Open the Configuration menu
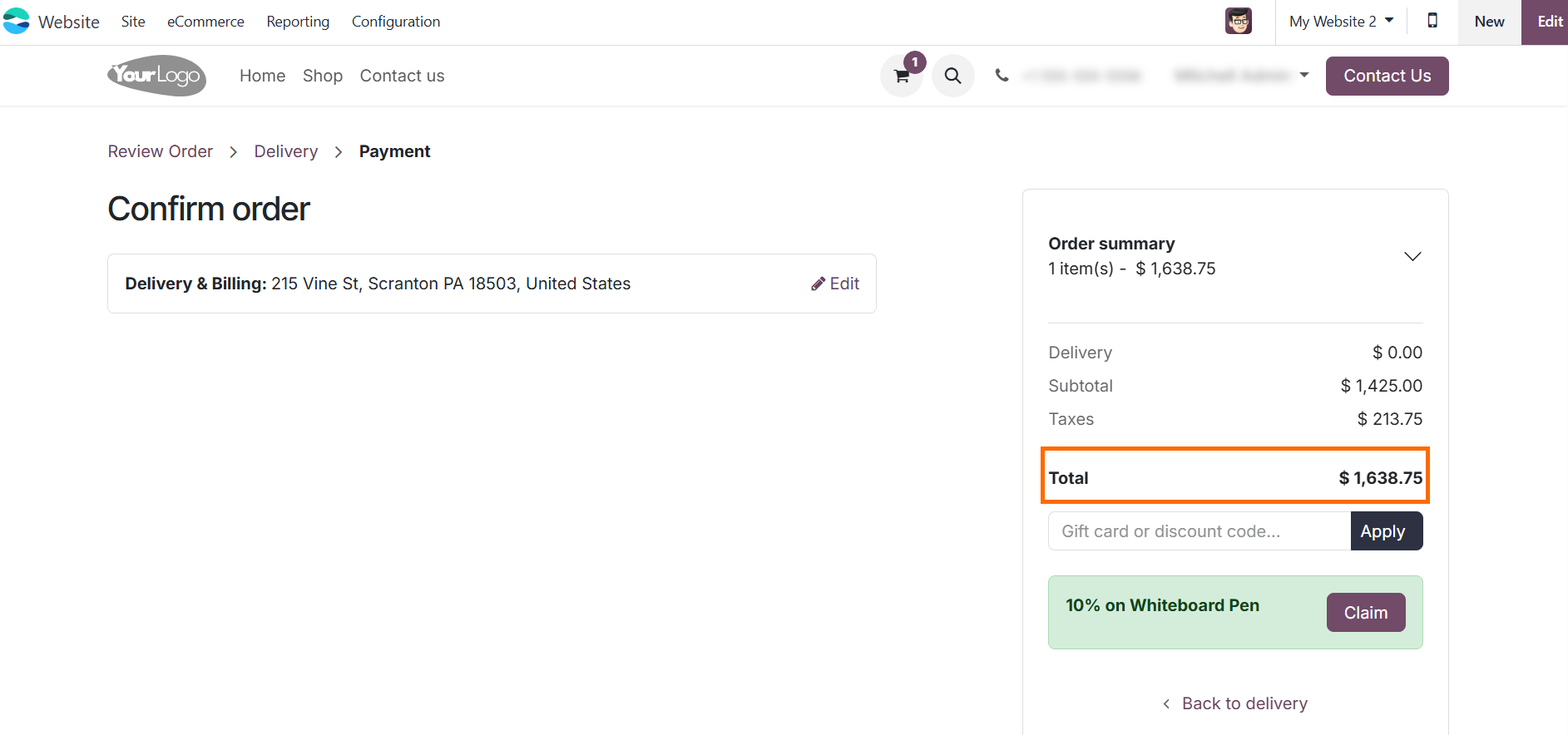 pyautogui.click(x=396, y=22)
